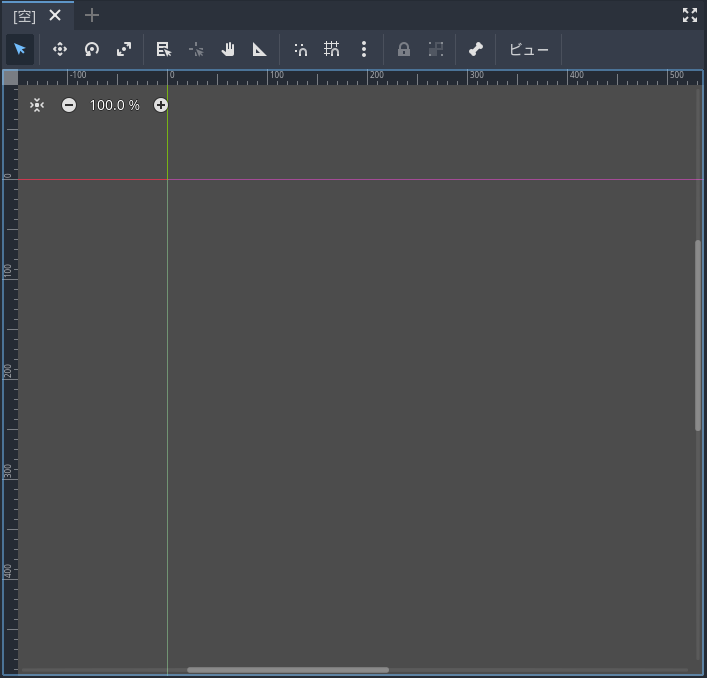Screen dimensions: 707x678
Task: Click the list-select nodes tool icon
Action: point(164,49)
